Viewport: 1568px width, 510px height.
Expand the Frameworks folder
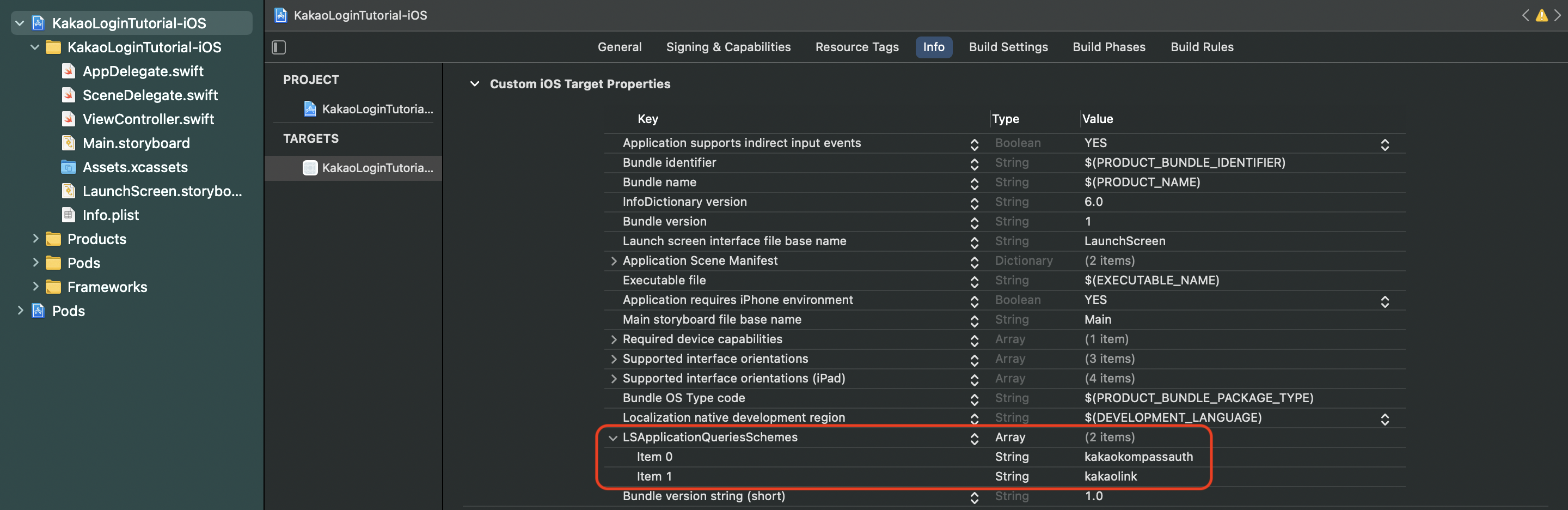tap(35, 287)
